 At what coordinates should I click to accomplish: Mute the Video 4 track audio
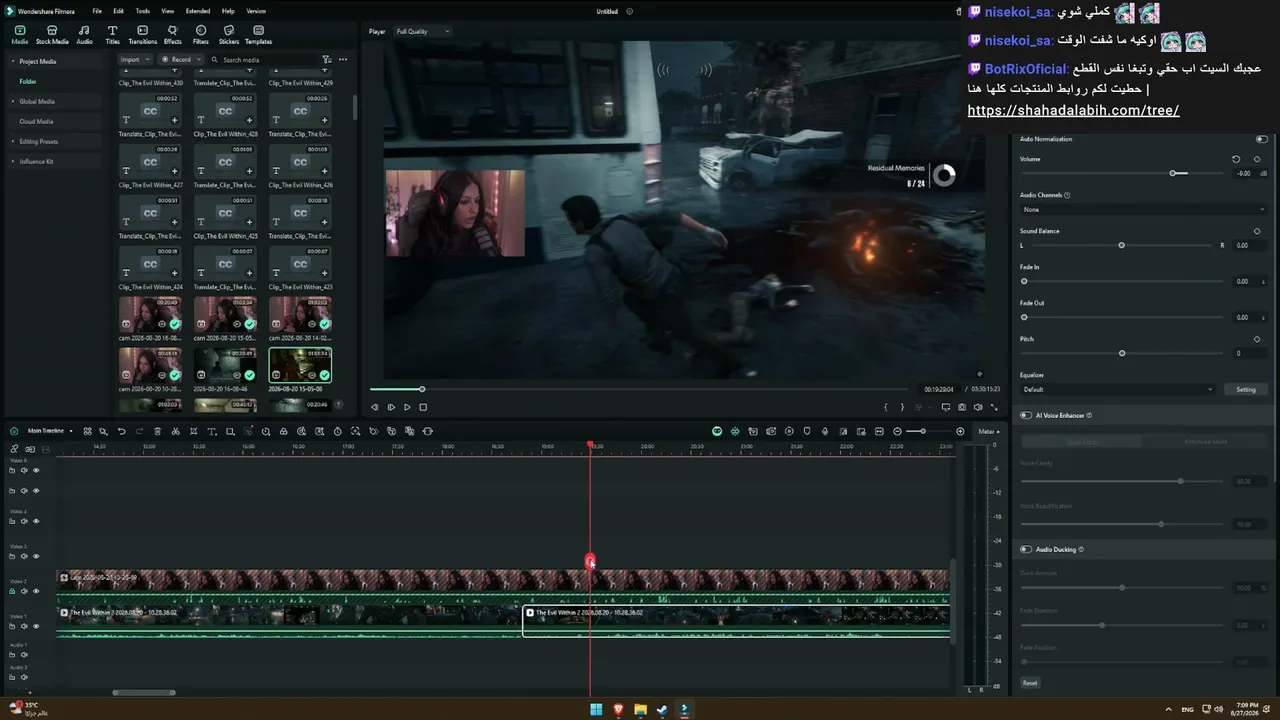24,521
